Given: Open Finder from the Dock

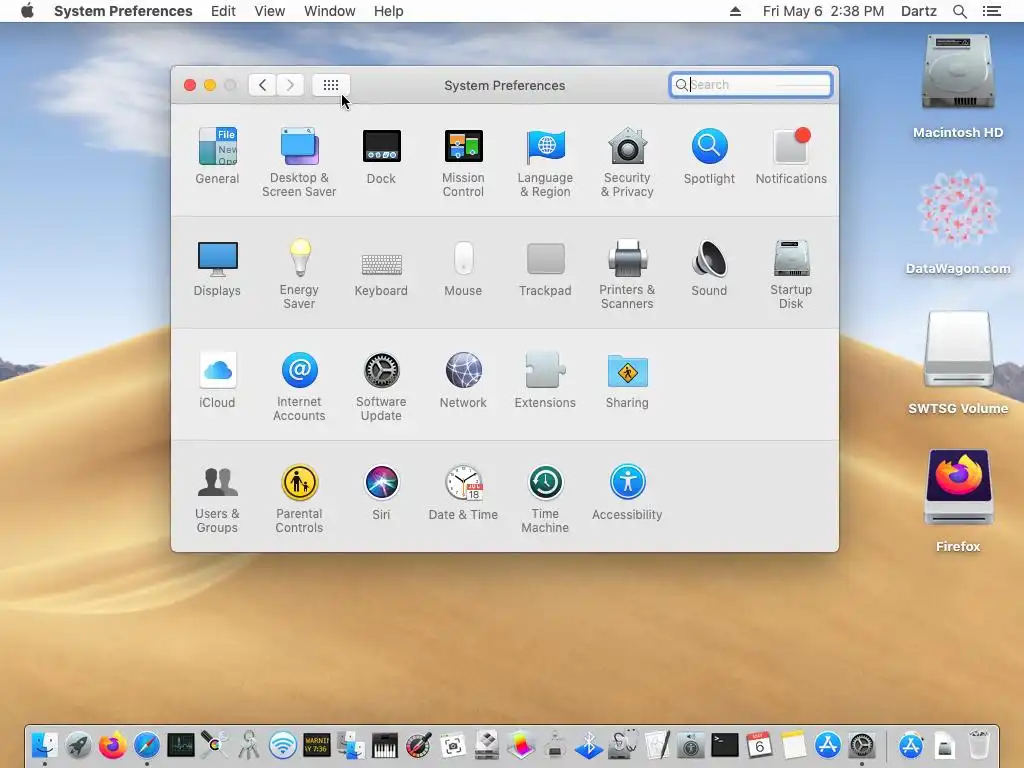Looking at the screenshot, I should [x=44, y=744].
